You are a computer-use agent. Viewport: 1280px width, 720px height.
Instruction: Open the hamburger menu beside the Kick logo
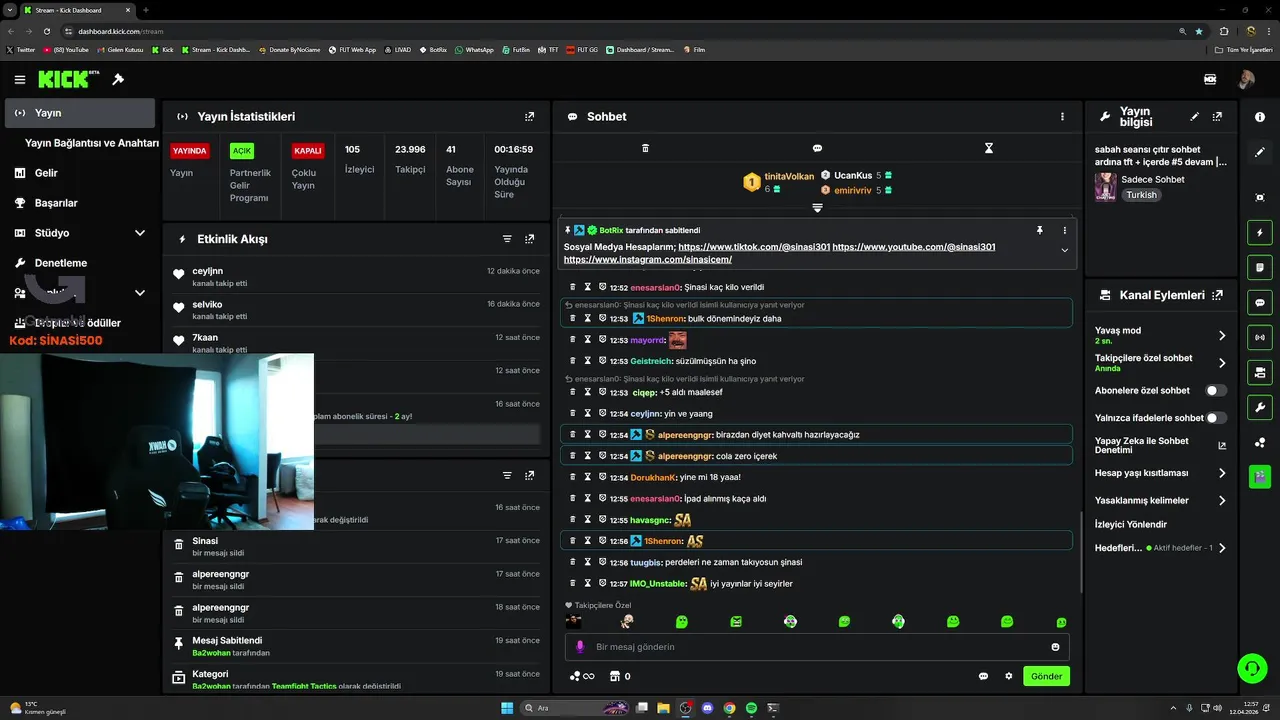pos(20,79)
